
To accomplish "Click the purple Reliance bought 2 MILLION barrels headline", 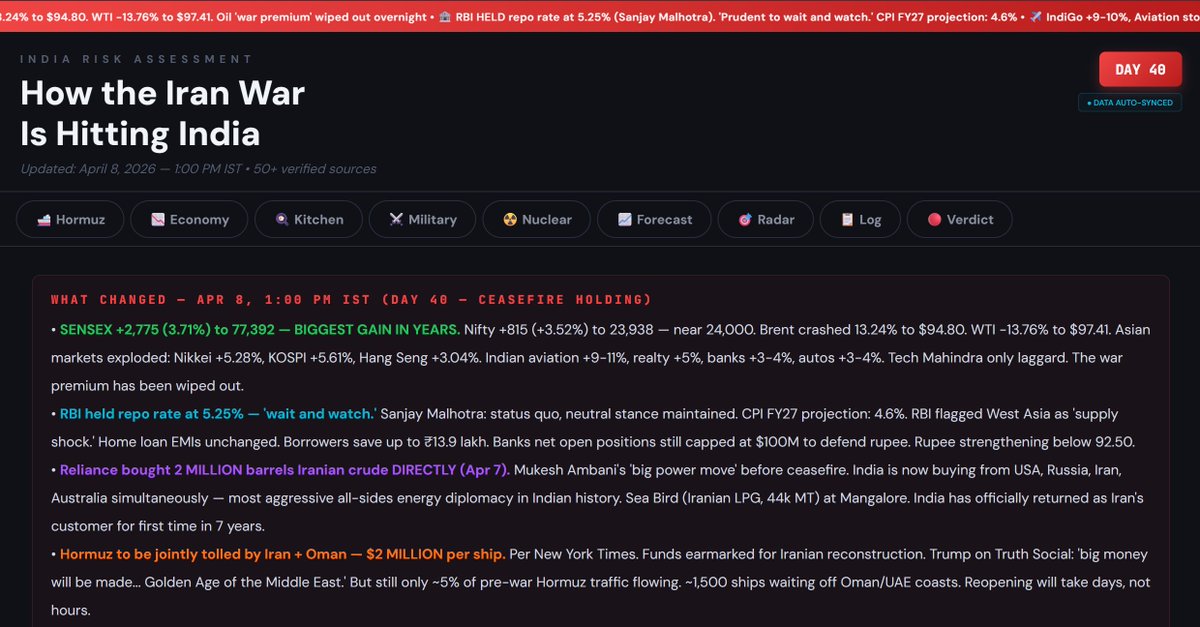I will 285,469.
